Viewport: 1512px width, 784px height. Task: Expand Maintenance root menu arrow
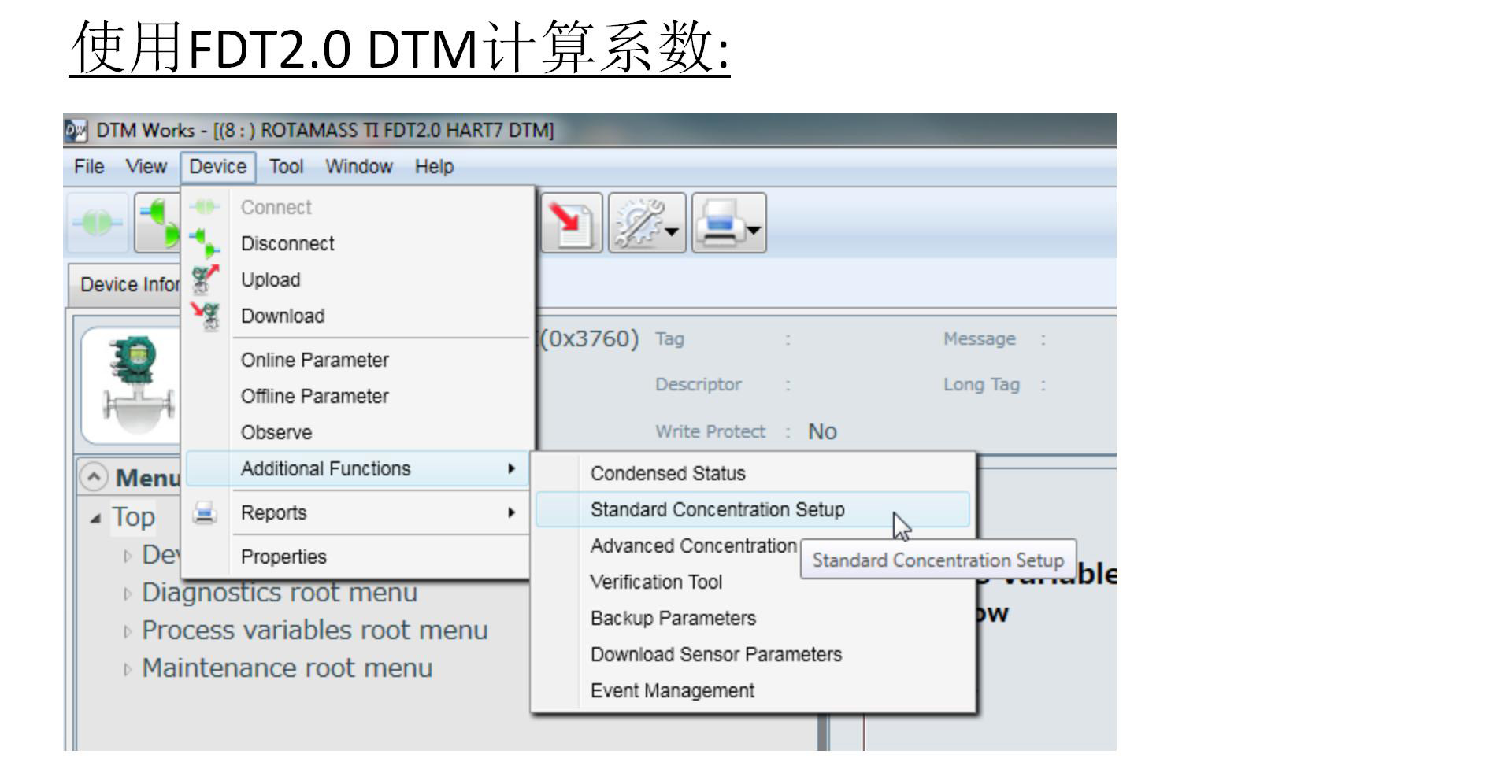tap(128, 670)
